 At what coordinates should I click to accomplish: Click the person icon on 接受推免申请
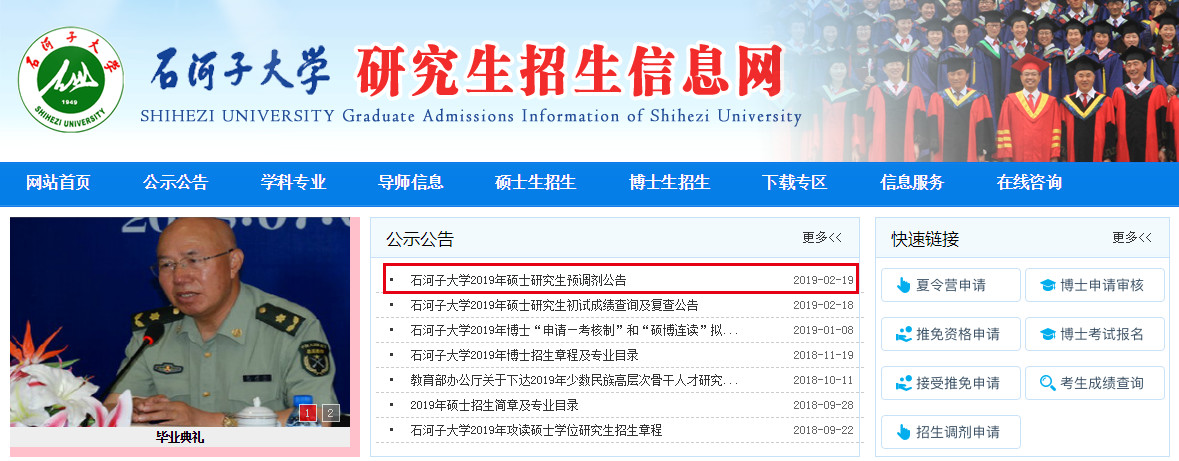[x=903, y=383]
